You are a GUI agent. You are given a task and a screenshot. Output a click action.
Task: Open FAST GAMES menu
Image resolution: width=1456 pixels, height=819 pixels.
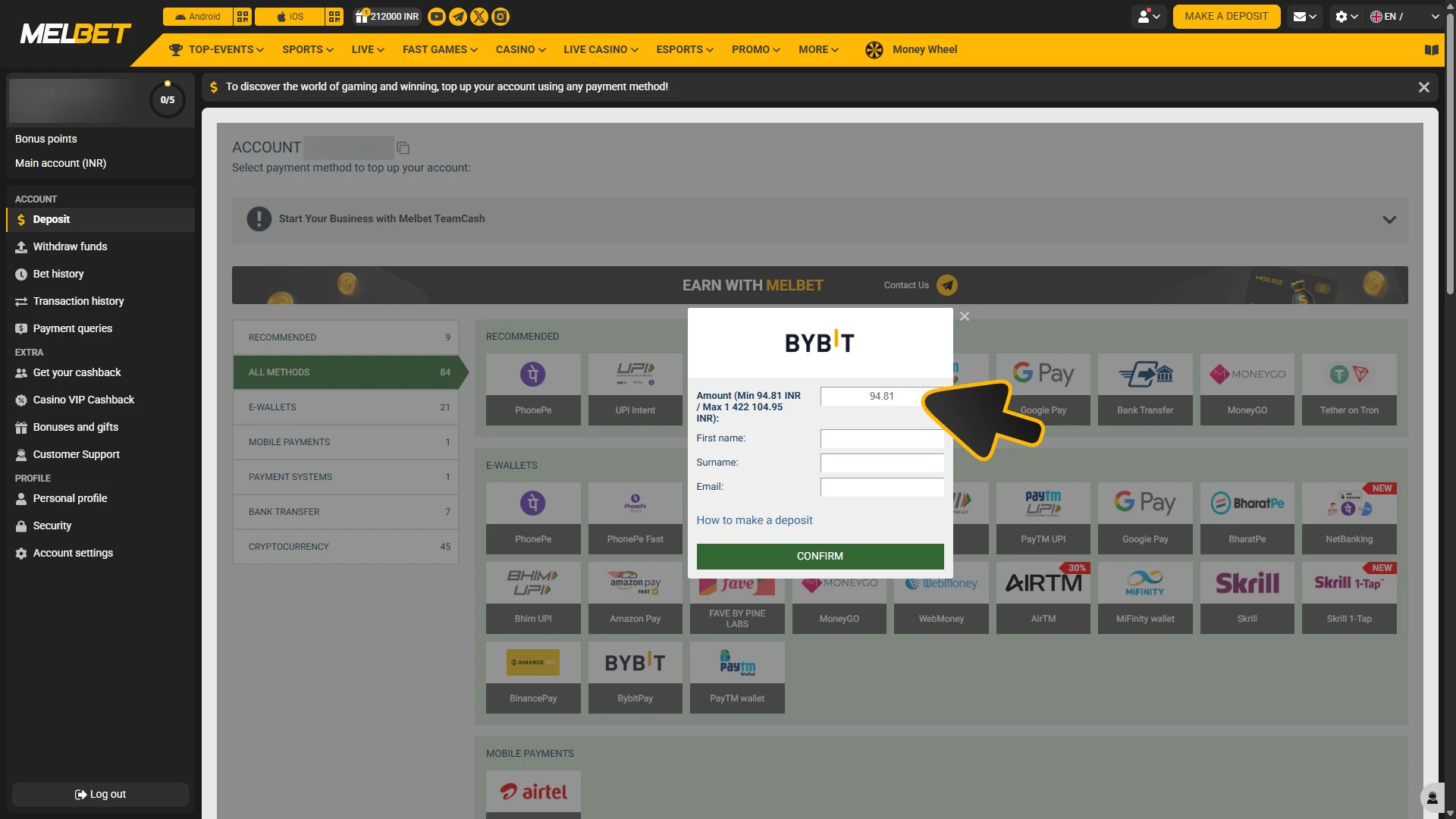[440, 50]
